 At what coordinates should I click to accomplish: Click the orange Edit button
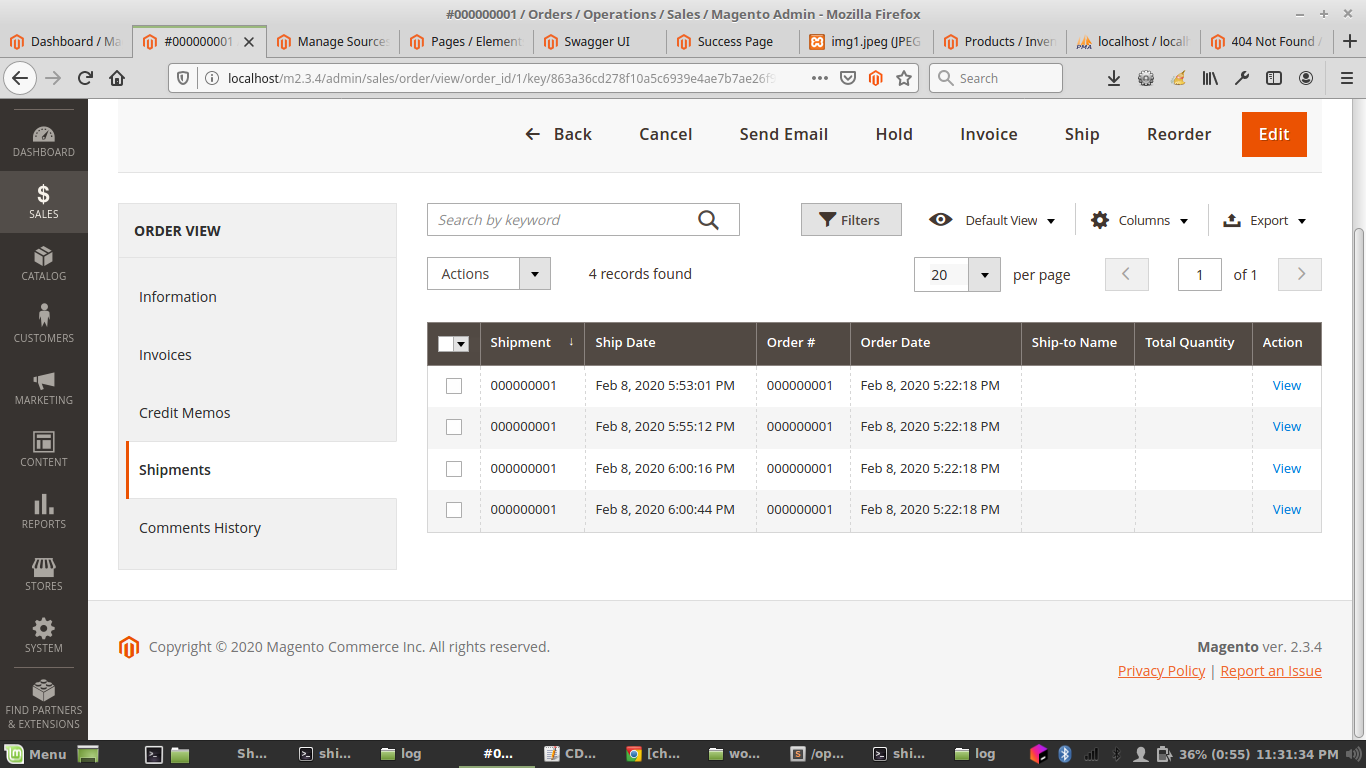pos(1274,134)
